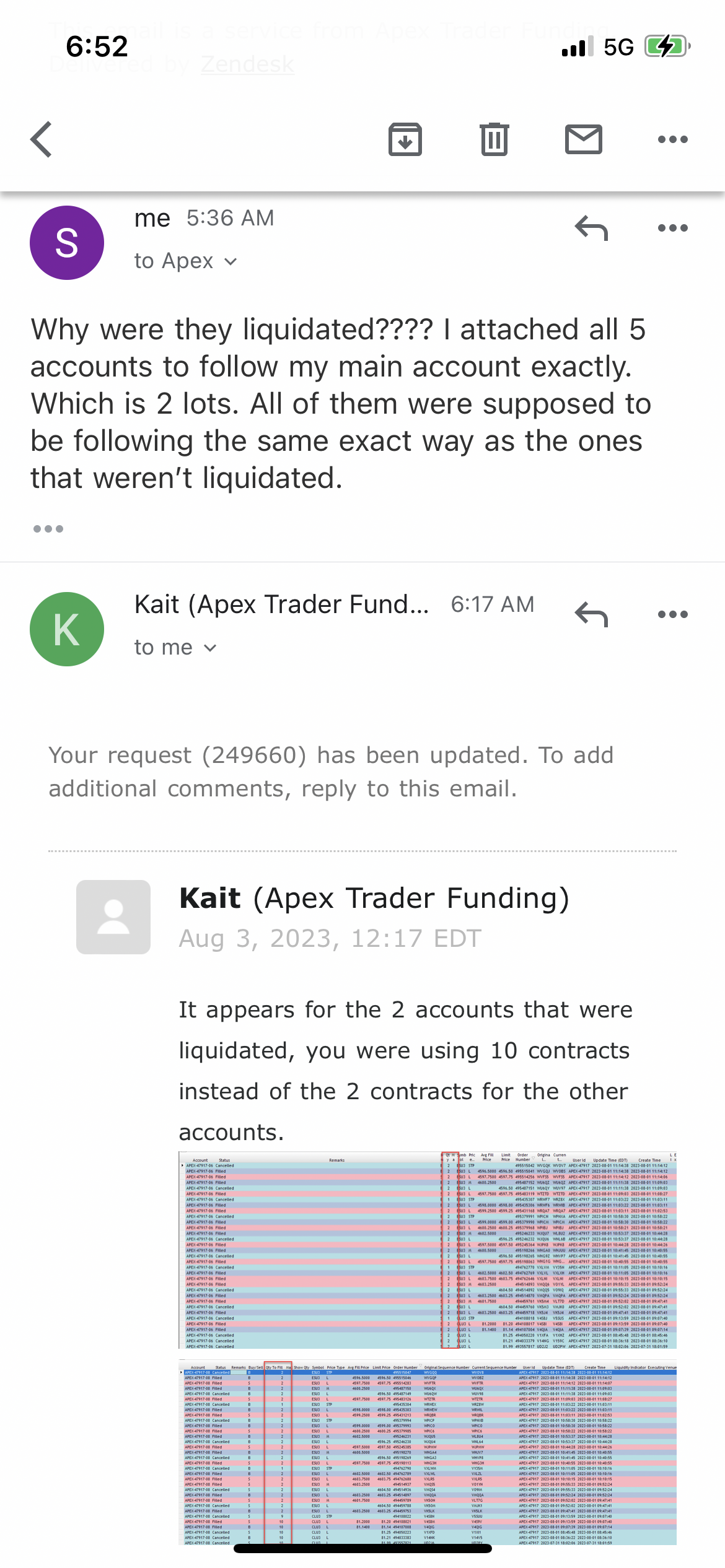Tap the back arrow to leave the email
This screenshot has height=1568, width=725.
(42, 139)
